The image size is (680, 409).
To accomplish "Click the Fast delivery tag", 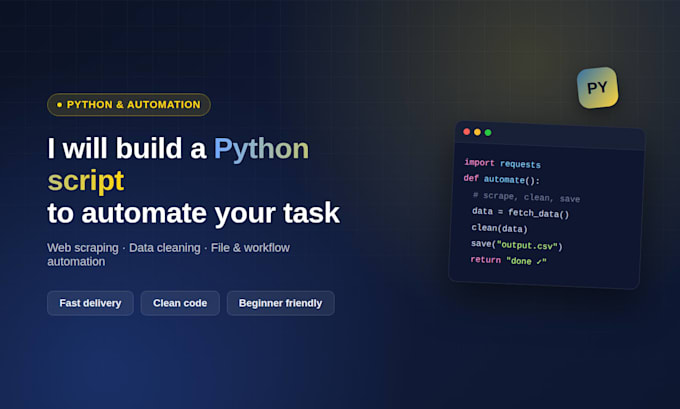I will 90,303.
